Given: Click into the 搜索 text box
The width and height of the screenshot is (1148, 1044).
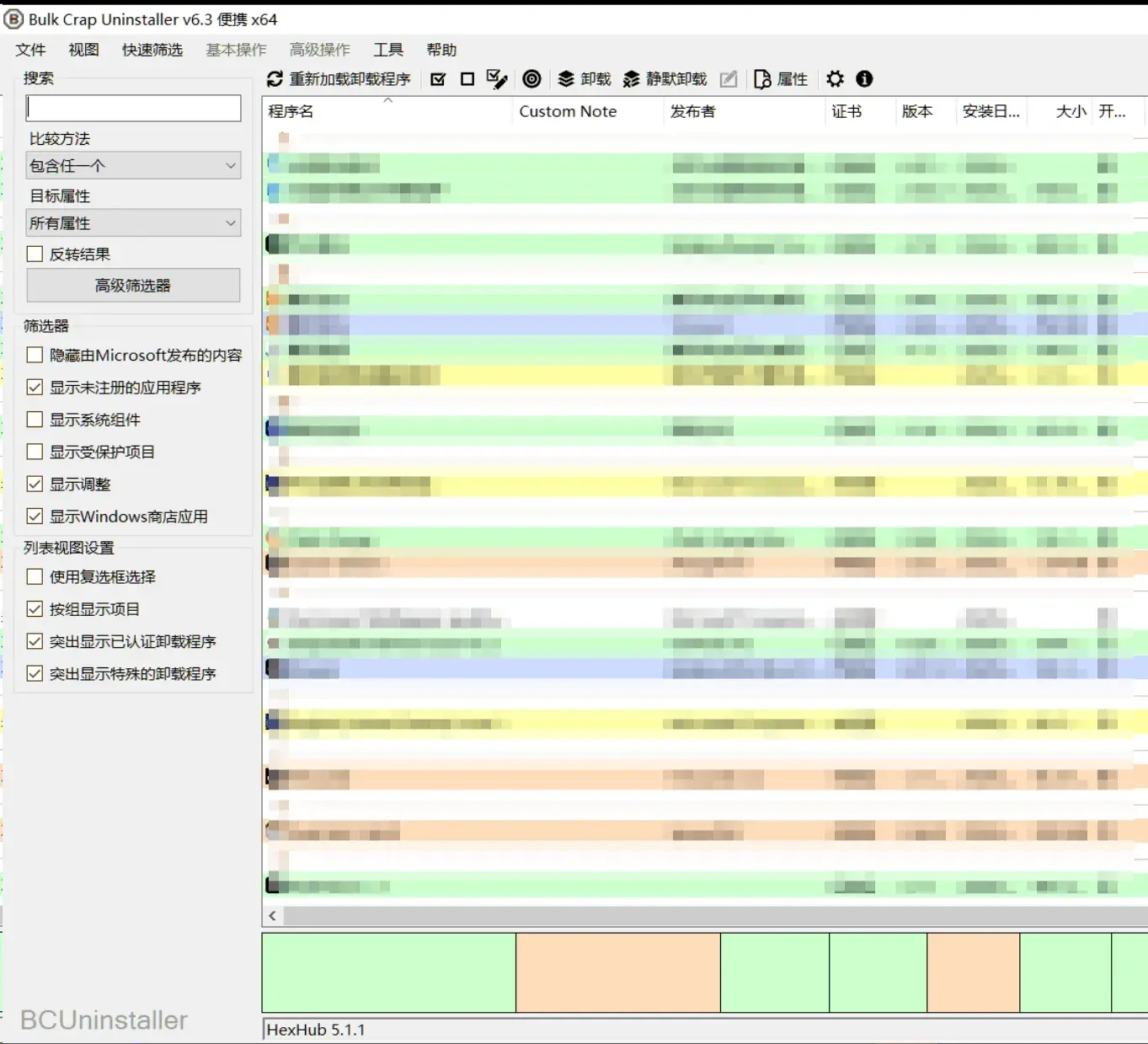Looking at the screenshot, I should pyautogui.click(x=133, y=108).
